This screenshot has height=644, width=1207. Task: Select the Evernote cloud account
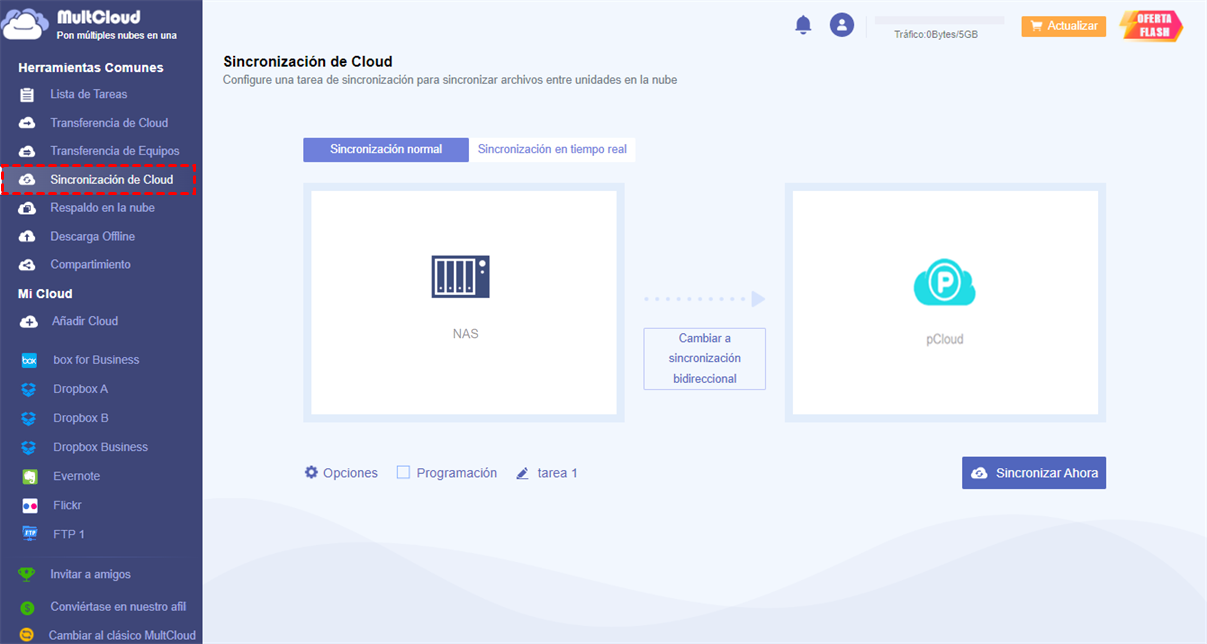[77, 476]
